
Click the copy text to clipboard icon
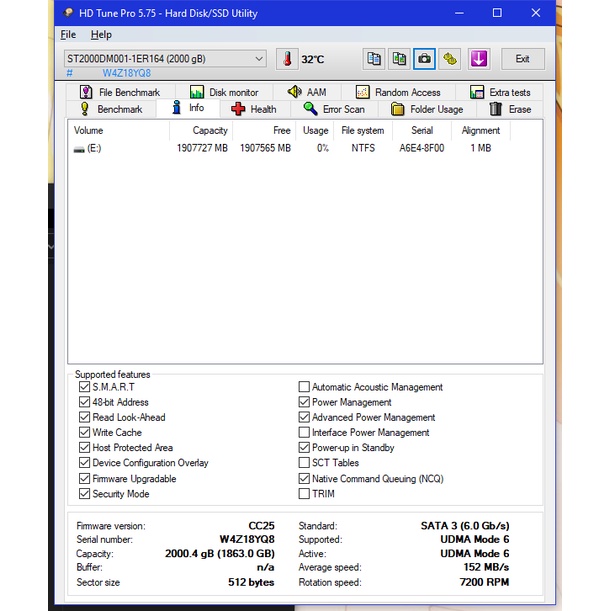[x=374, y=59]
